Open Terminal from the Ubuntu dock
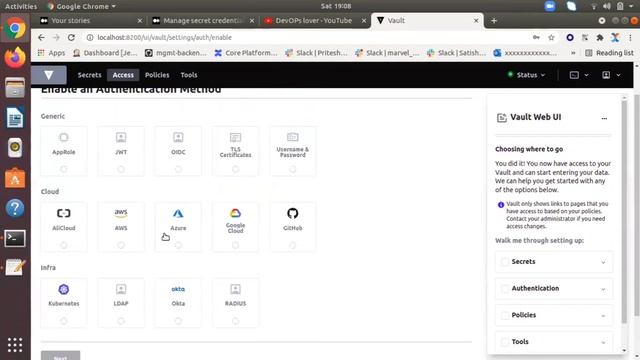 15,238
